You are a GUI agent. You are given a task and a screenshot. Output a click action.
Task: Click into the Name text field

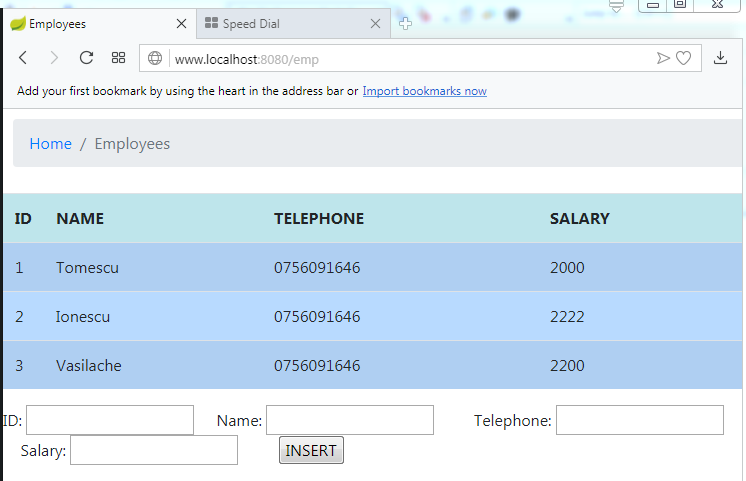(349, 420)
